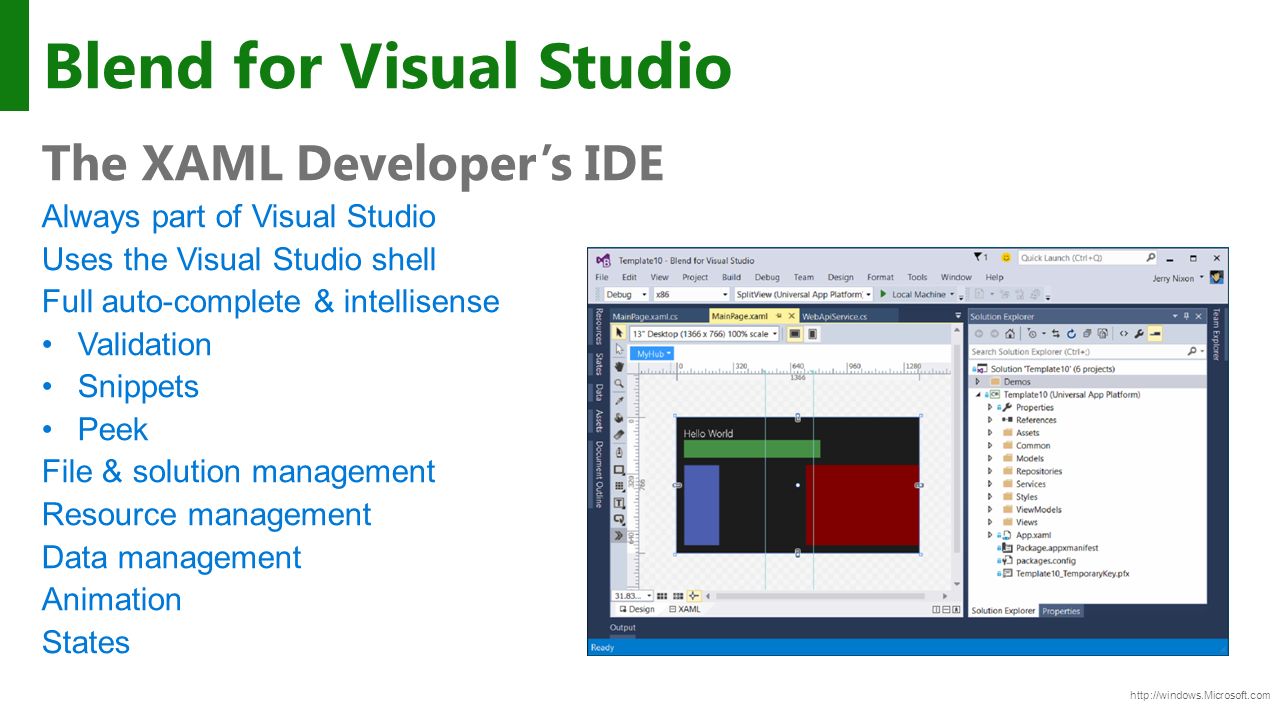
Task: Select the Pan hand tool
Action: coord(619,367)
